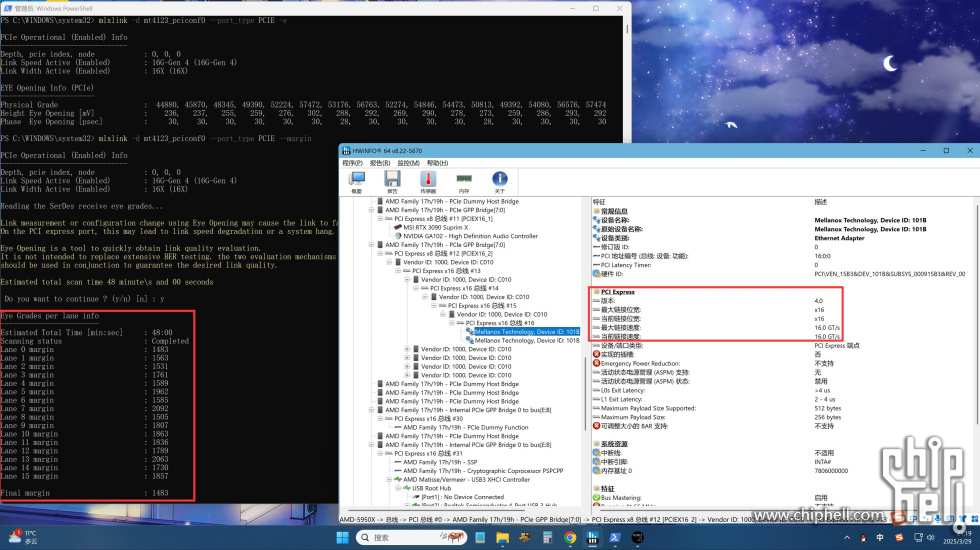980x550 pixels.
Task: Click the Emergency Power Reduction row
Action: (x=714, y=364)
